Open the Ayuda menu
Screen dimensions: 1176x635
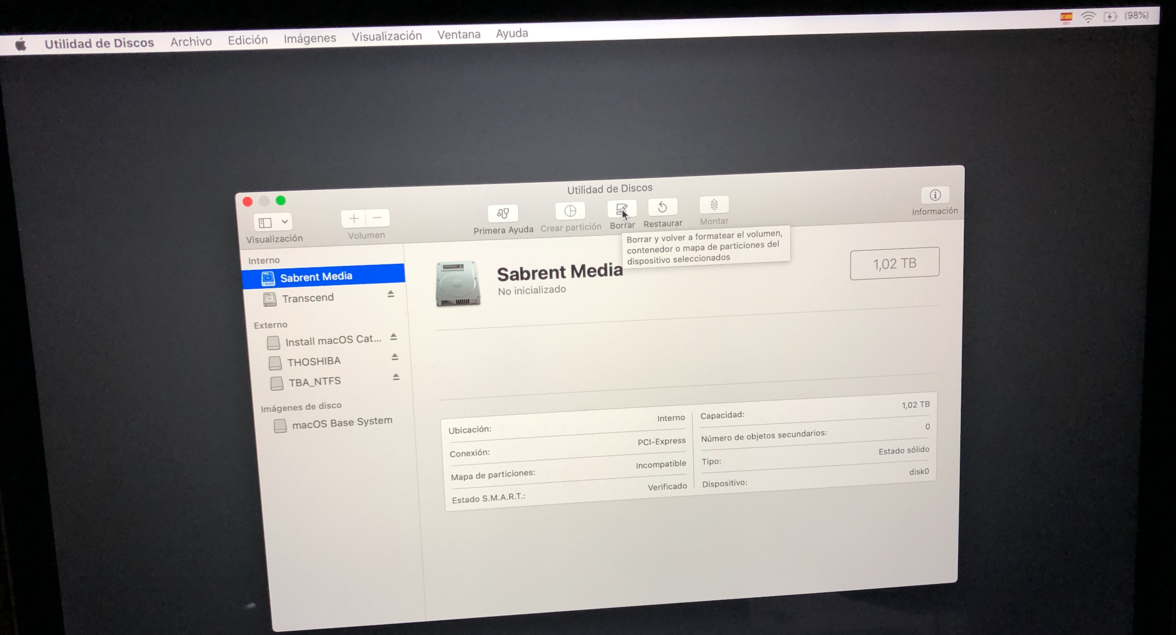pyautogui.click(x=512, y=33)
